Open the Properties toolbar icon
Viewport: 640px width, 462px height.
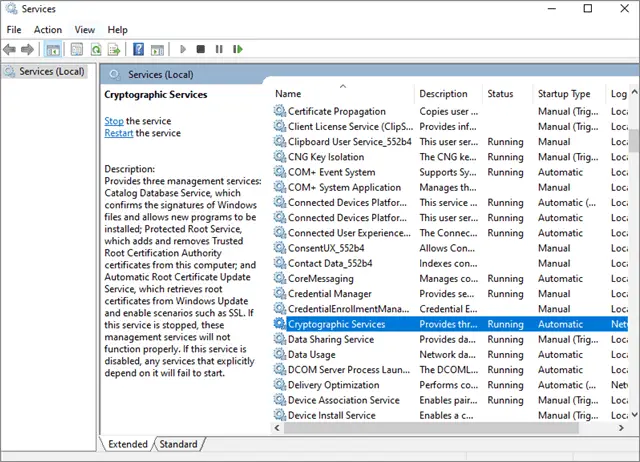point(77,50)
